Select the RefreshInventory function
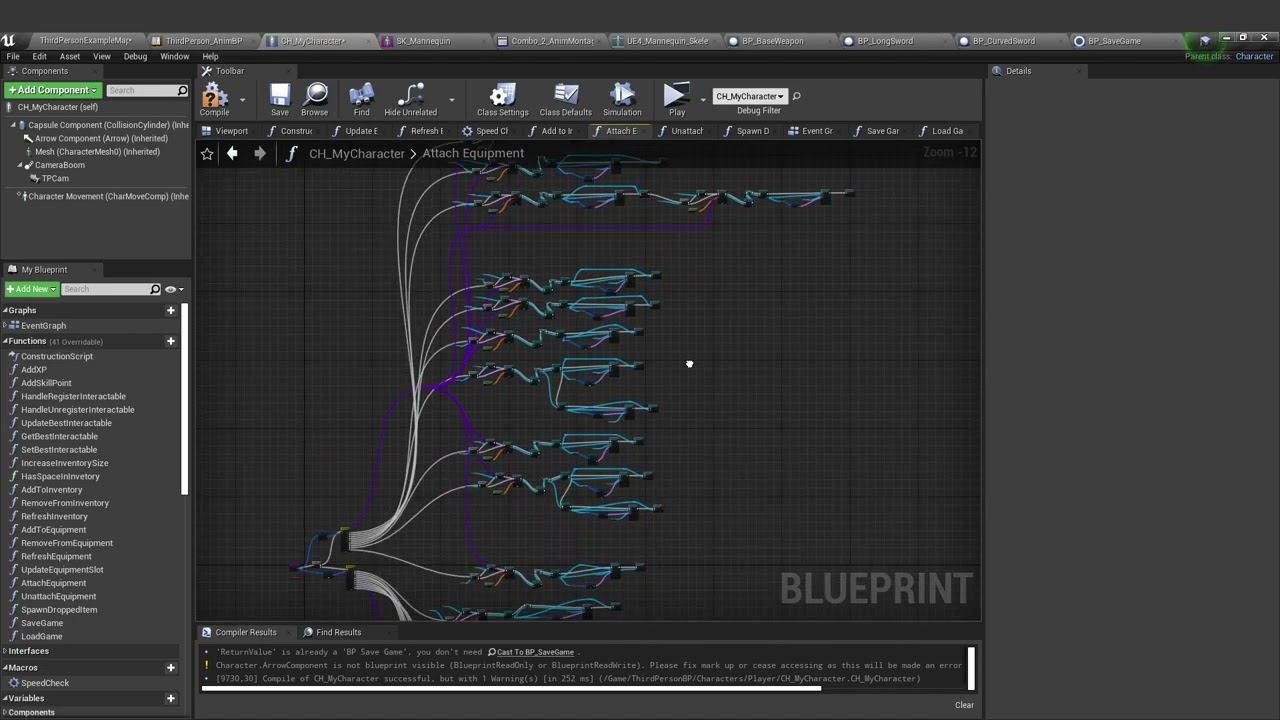The image size is (1280, 720). point(54,516)
